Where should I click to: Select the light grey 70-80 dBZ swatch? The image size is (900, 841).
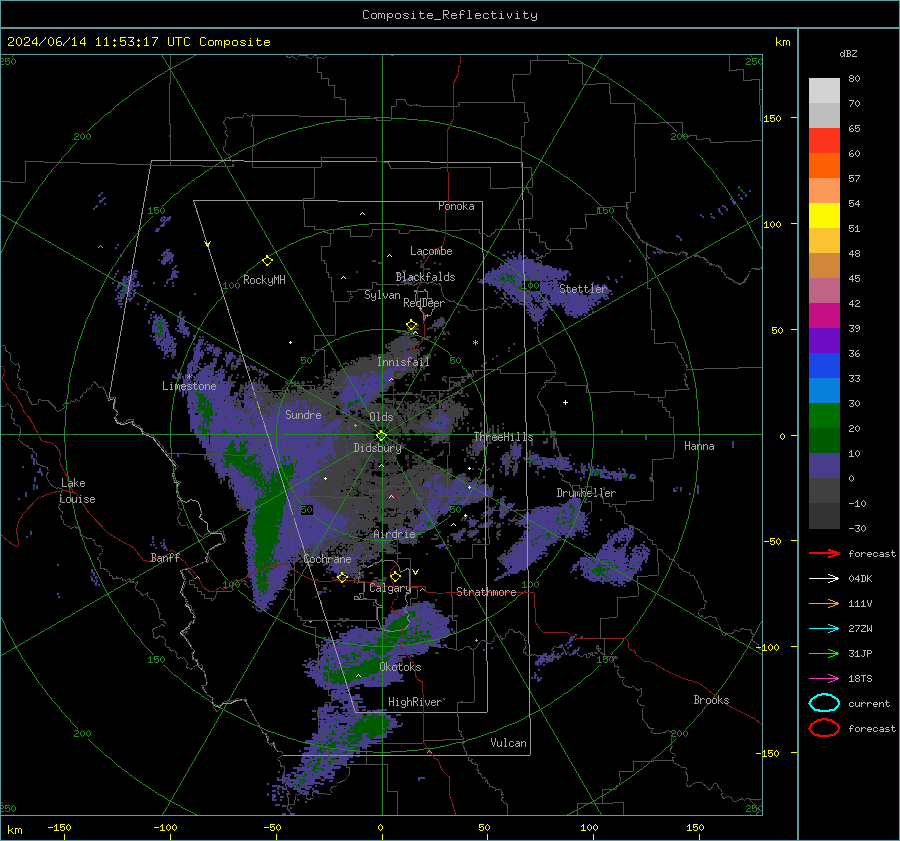824,91
